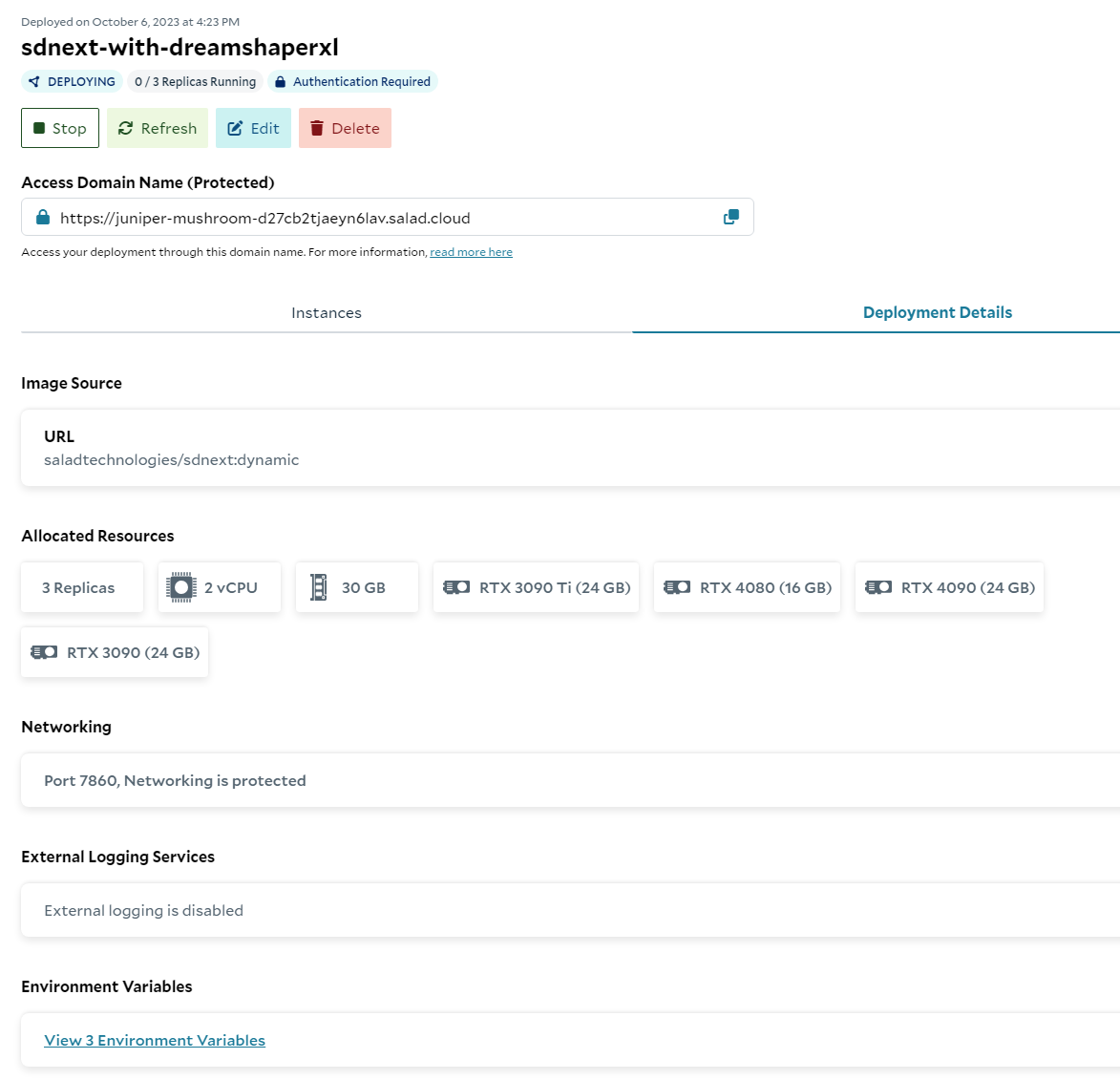Click the RTX 3090 (24 GB) text
1120x1080 pixels.
[x=134, y=652]
